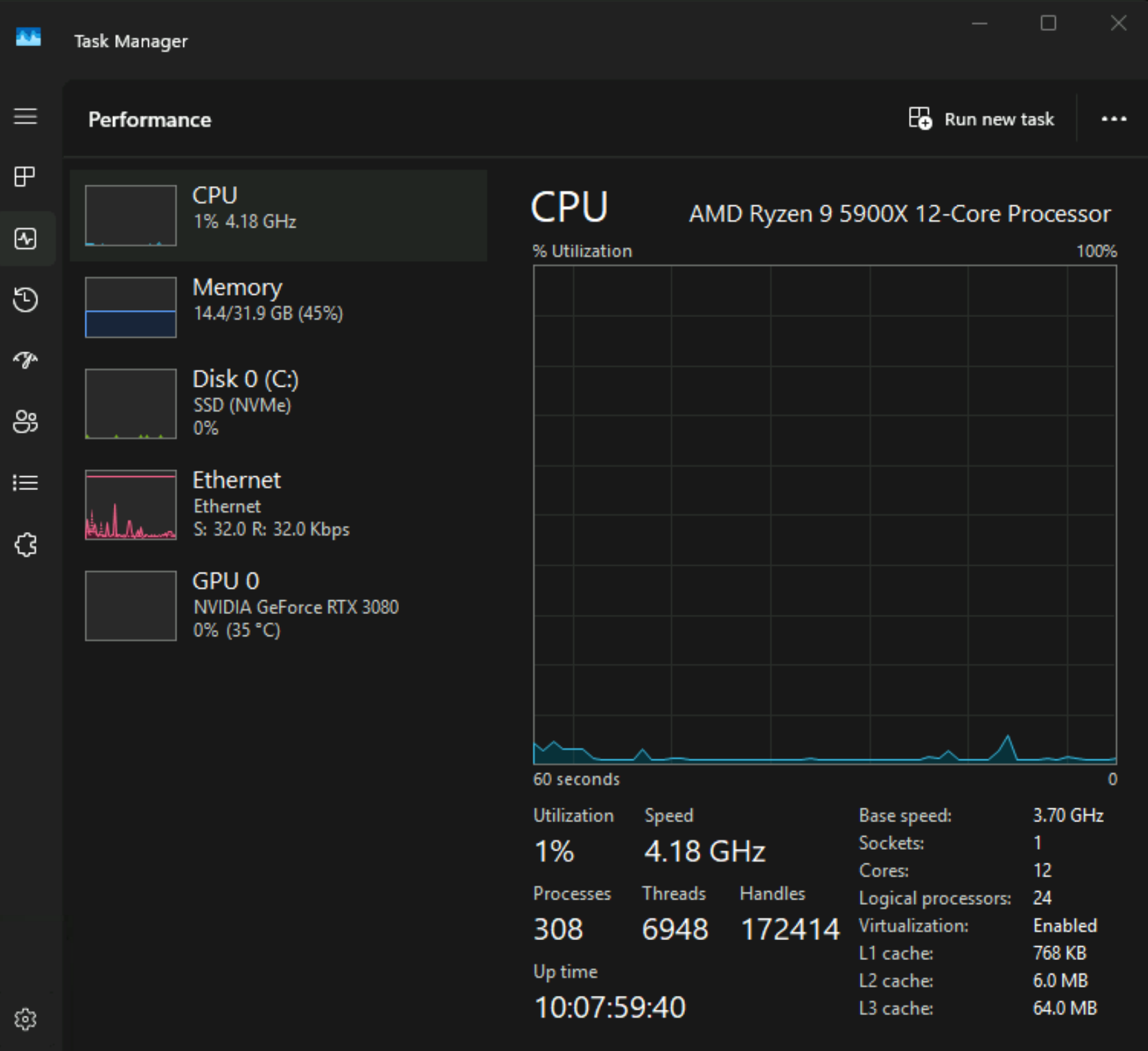The image size is (1148, 1051).
Task: Click the Processes count 308
Action: 558,929
